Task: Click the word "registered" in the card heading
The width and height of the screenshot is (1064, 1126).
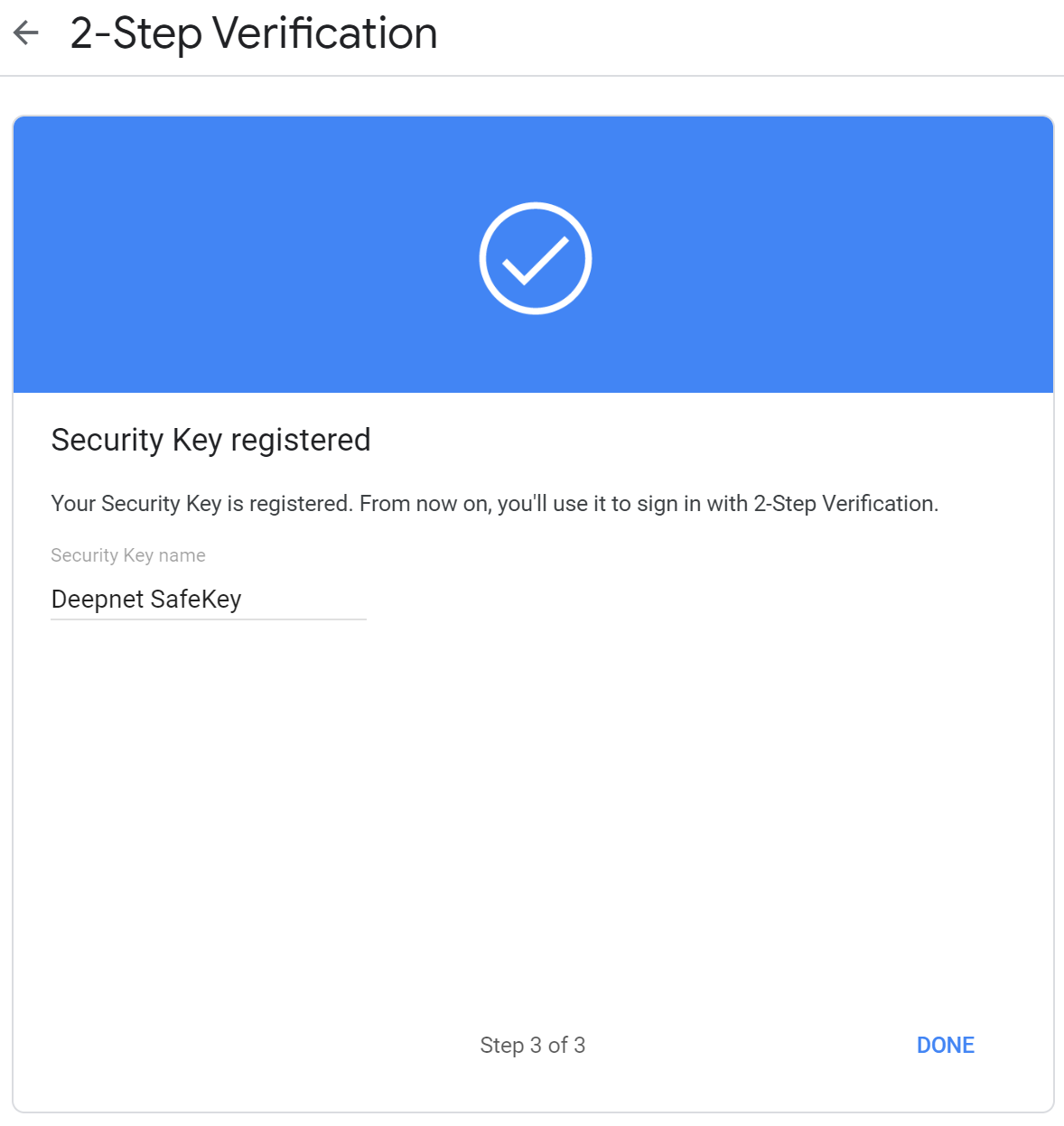Action: (301, 440)
